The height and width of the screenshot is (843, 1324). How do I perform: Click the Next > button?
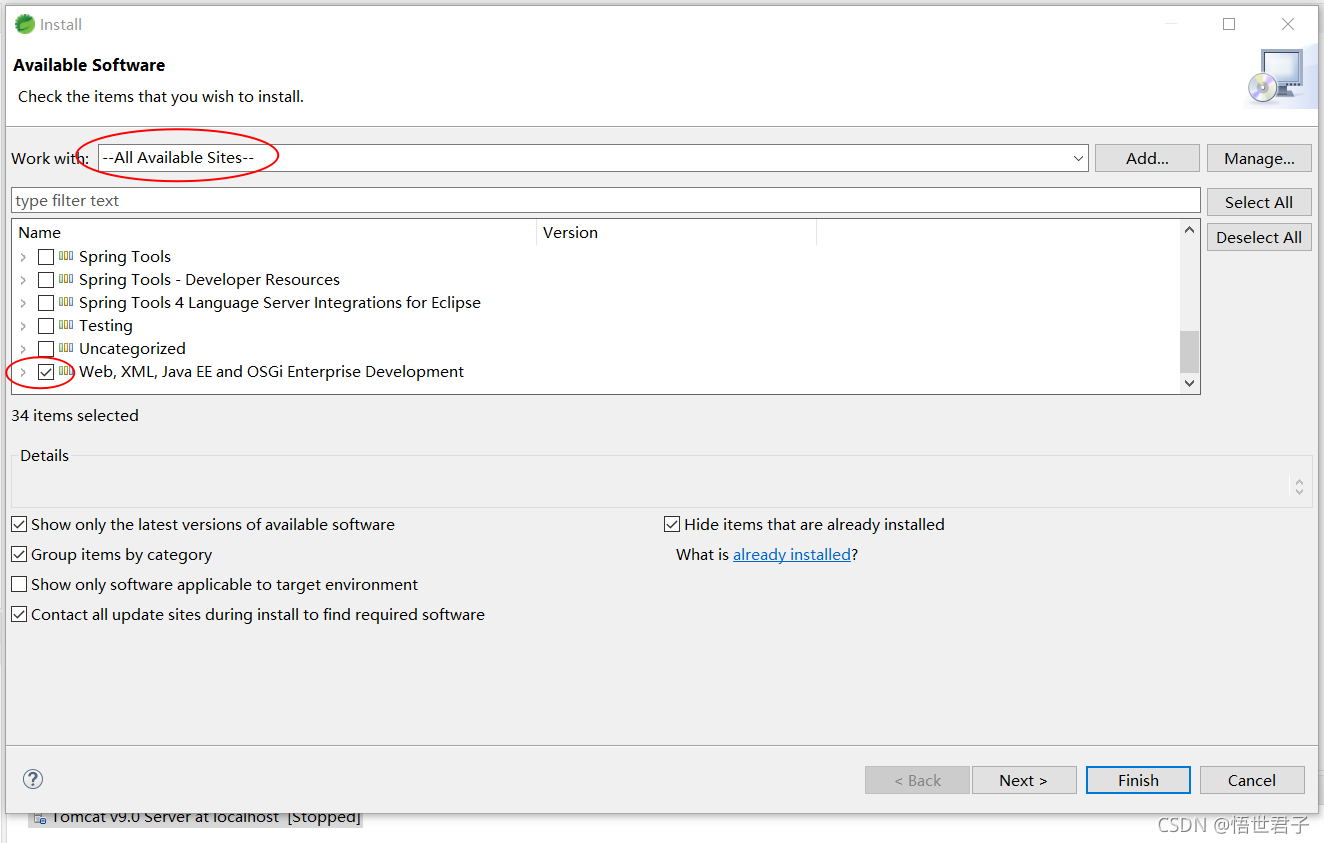coord(1023,780)
